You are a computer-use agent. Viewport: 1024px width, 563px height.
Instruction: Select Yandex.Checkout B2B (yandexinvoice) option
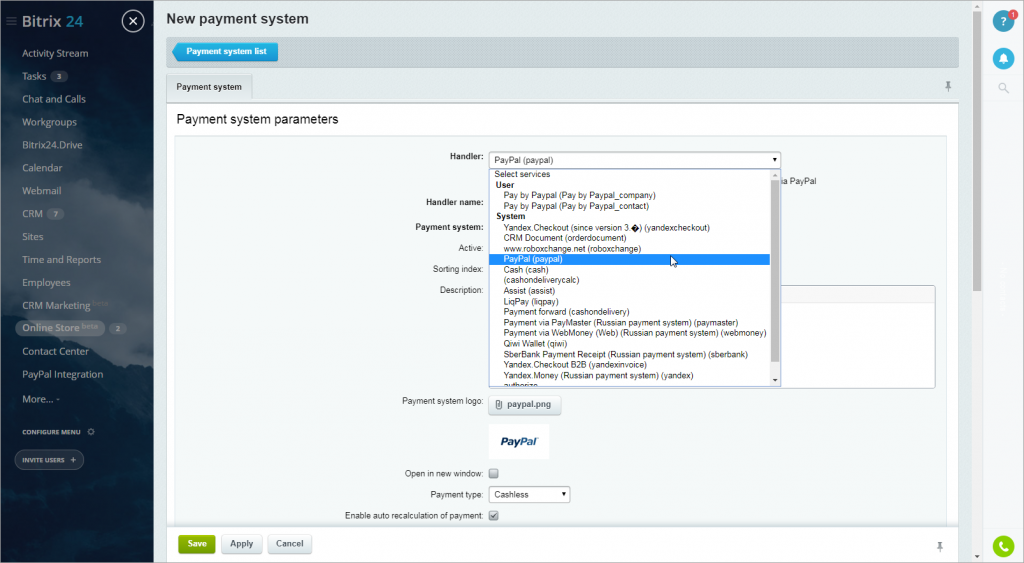[x=575, y=365]
